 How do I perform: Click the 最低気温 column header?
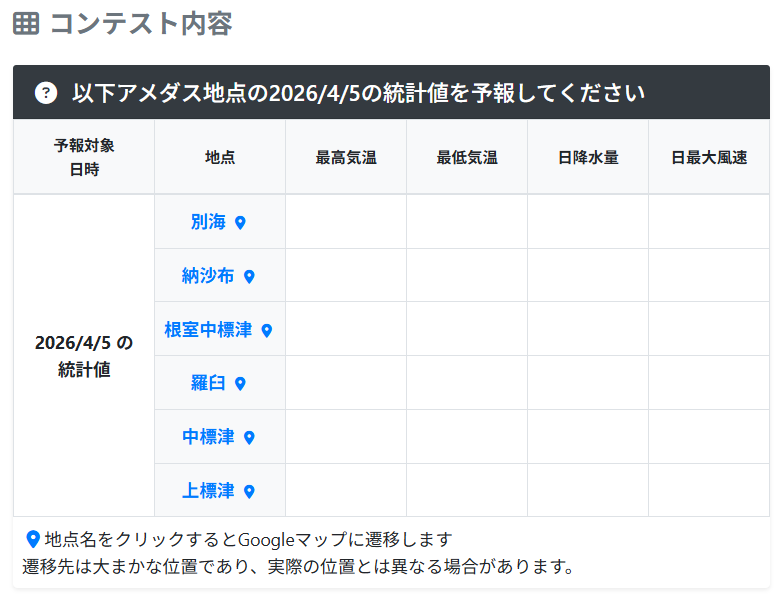(x=467, y=157)
